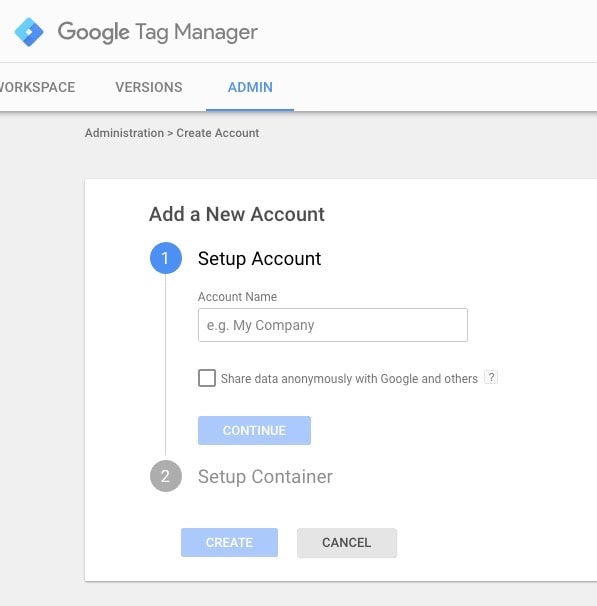This screenshot has width=597, height=606.
Task: Open the help icon beside Share data
Action: click(x=491, y=377)
